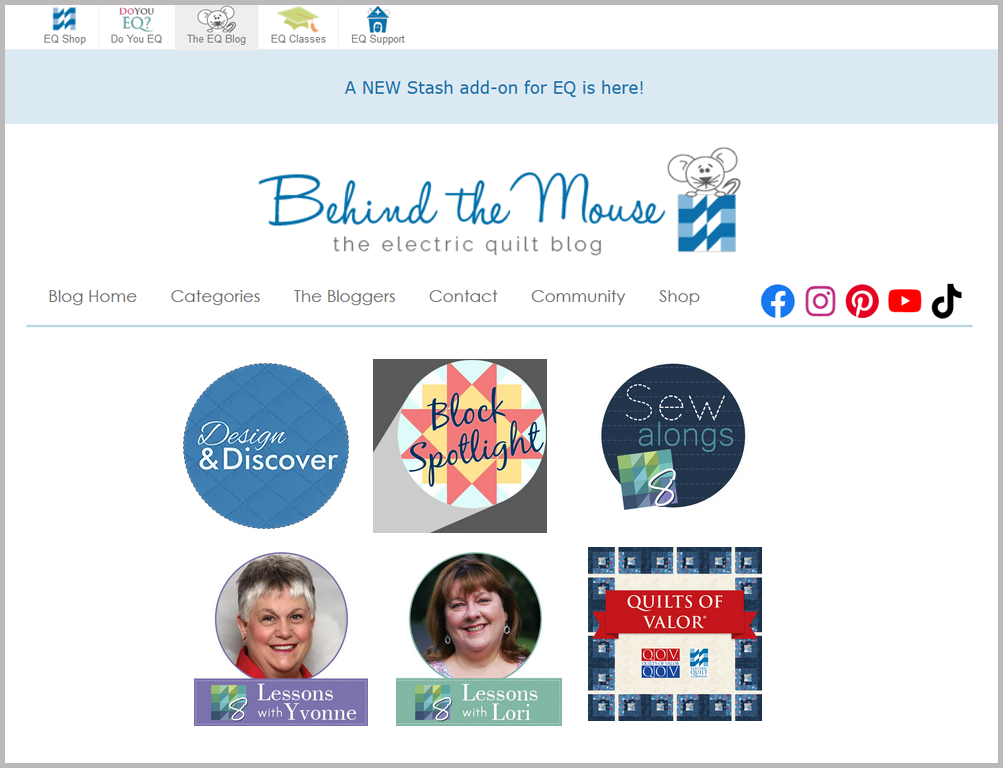Open the Block Spotlight image
The height and width of the screenshot is (768, 1003).
(x=460, y=446)
